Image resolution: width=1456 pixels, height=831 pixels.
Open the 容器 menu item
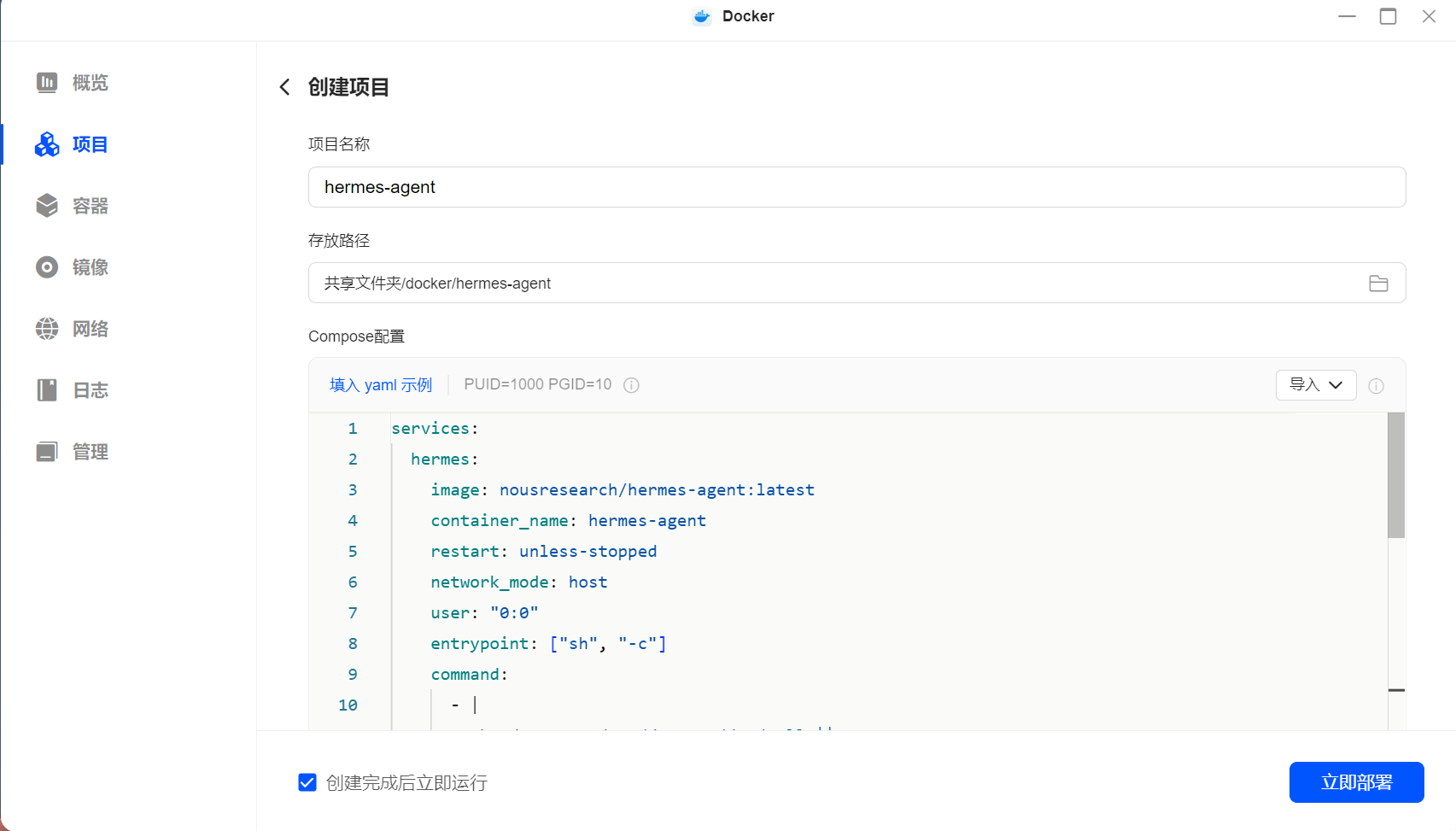coord(91,206)
